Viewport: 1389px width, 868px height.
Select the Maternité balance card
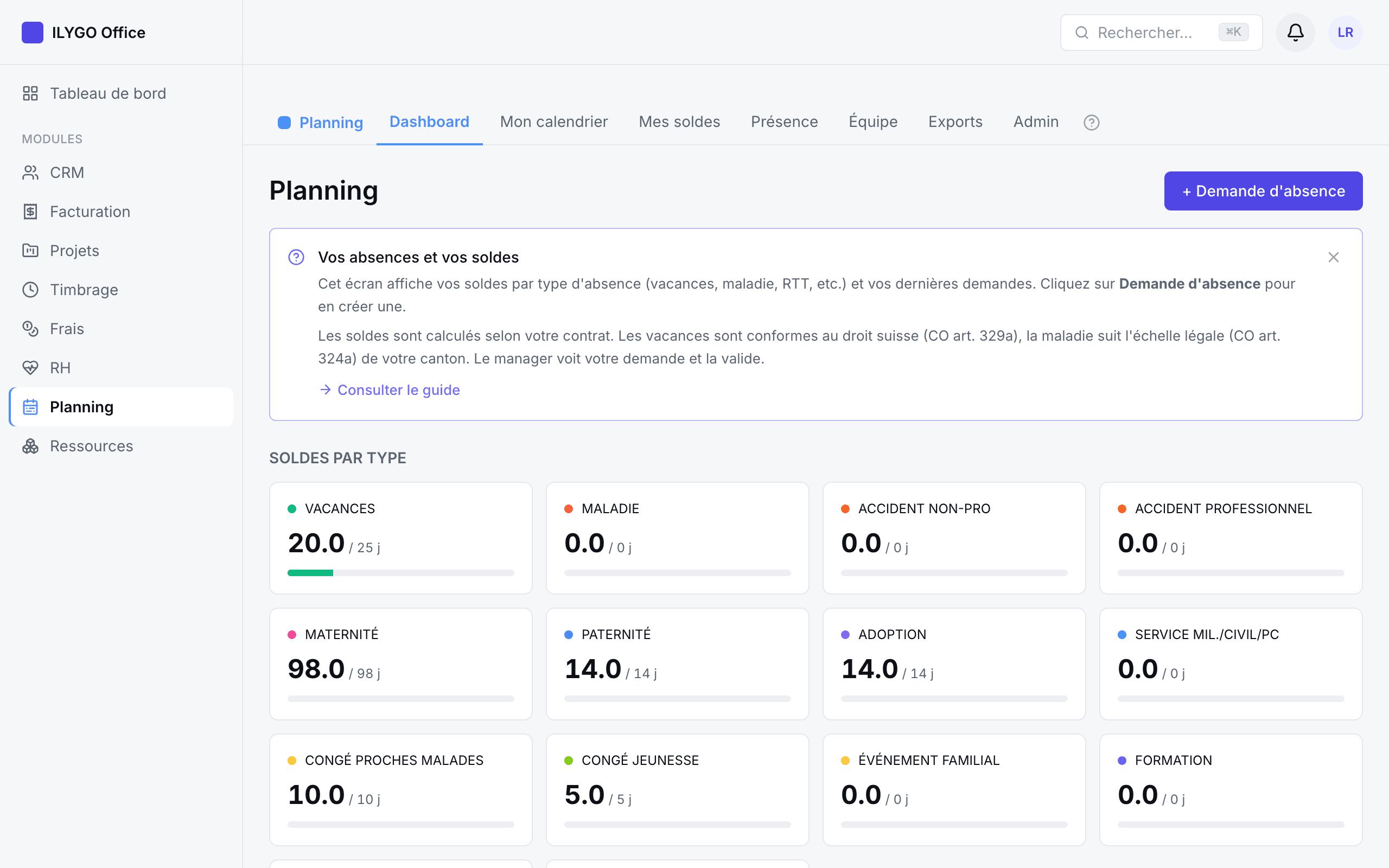point(400,663)
